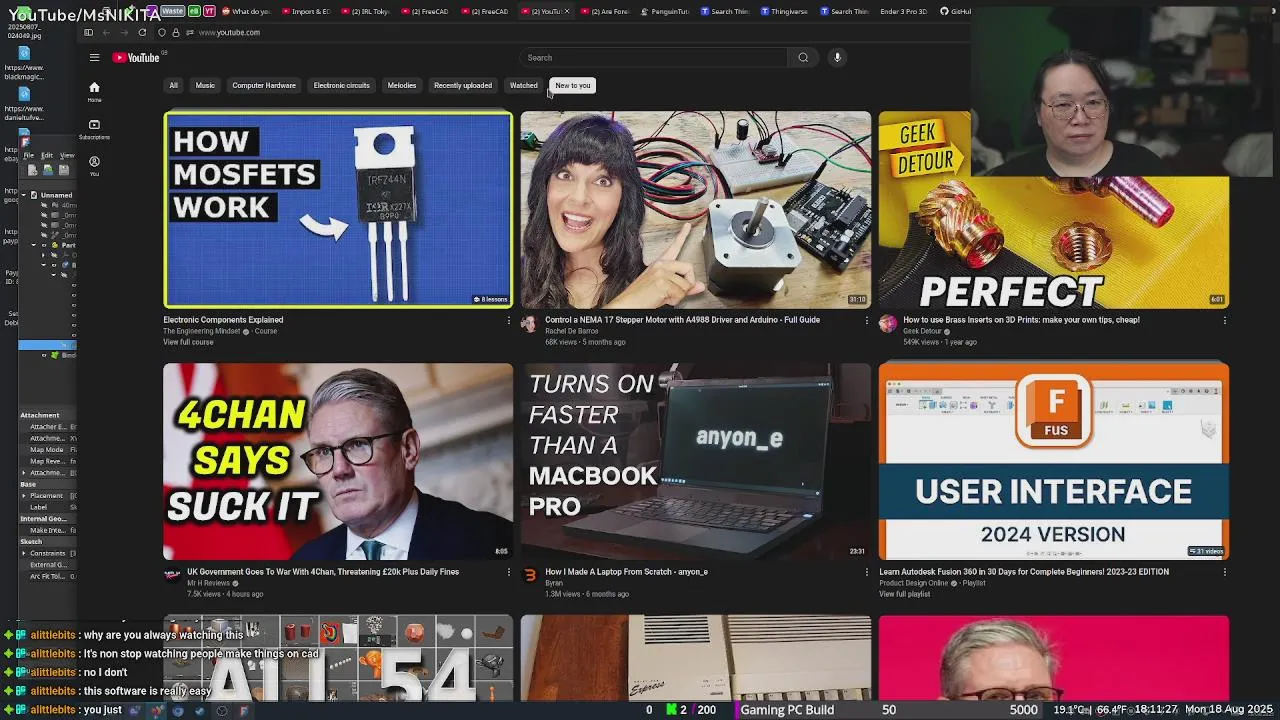The height and width of the screenshot is (720, 1280).
Task: Open the anyon_e laptop video thumbnail
Action: click(695, 461)
